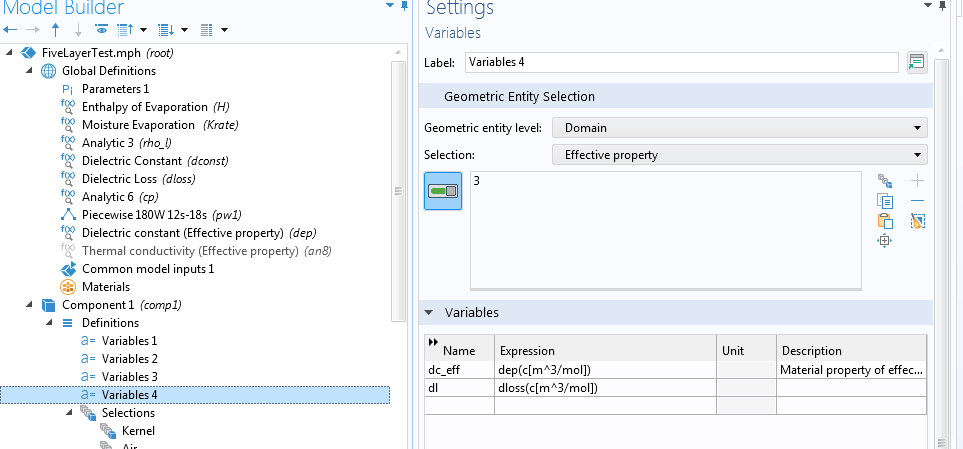
Task: Click the eye icon in Model Builder toolbar
Action: (101, 30)
